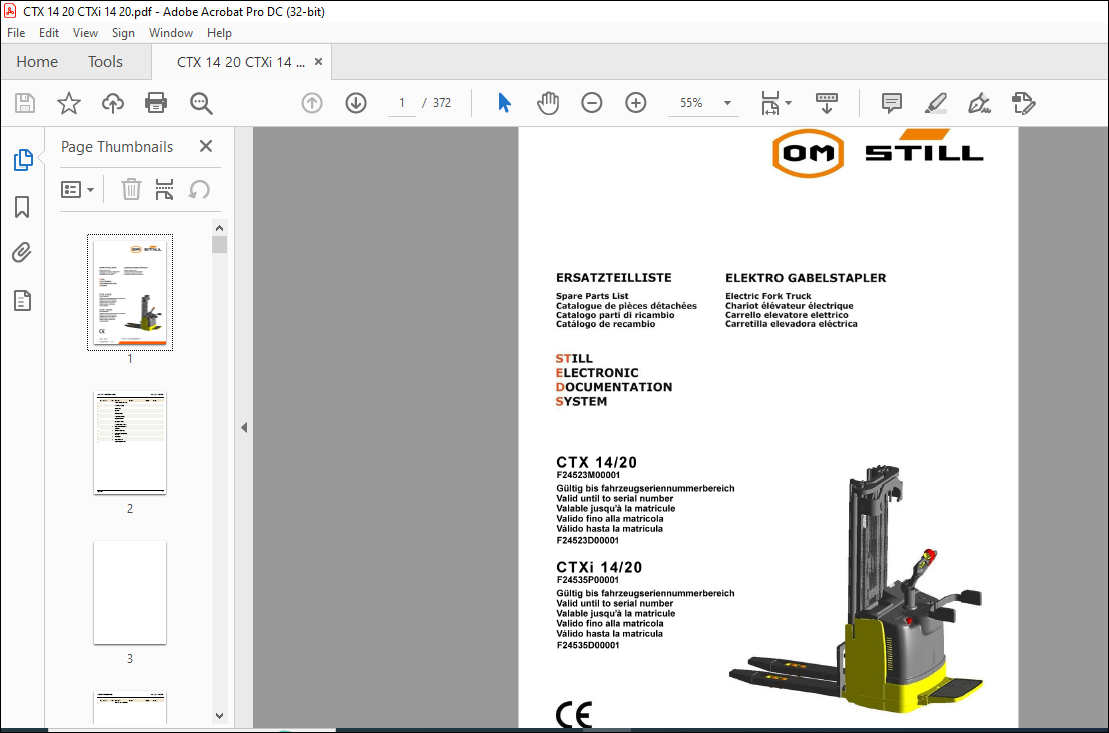Open the Sign document pen tool
The image size is (1109, 733).
[x=980, y=103]
